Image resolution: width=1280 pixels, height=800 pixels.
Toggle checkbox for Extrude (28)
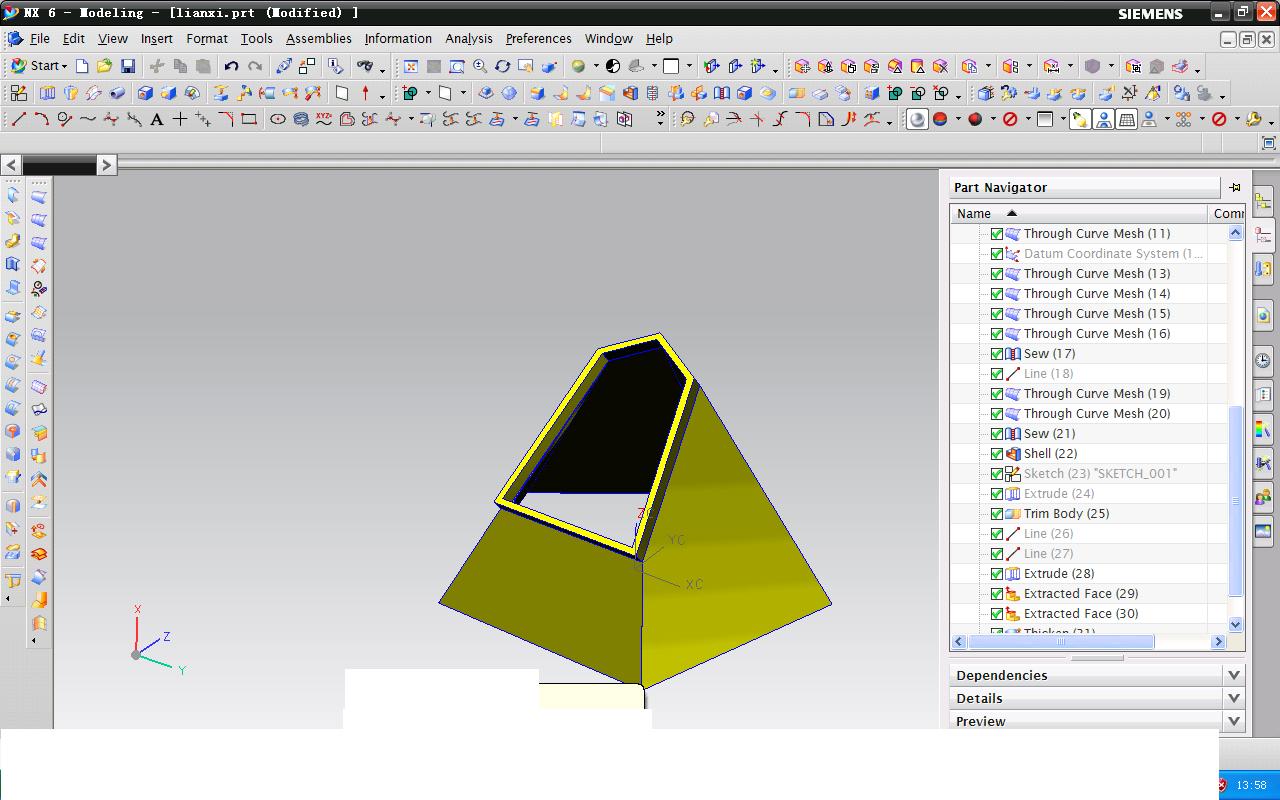coord(997,574)
